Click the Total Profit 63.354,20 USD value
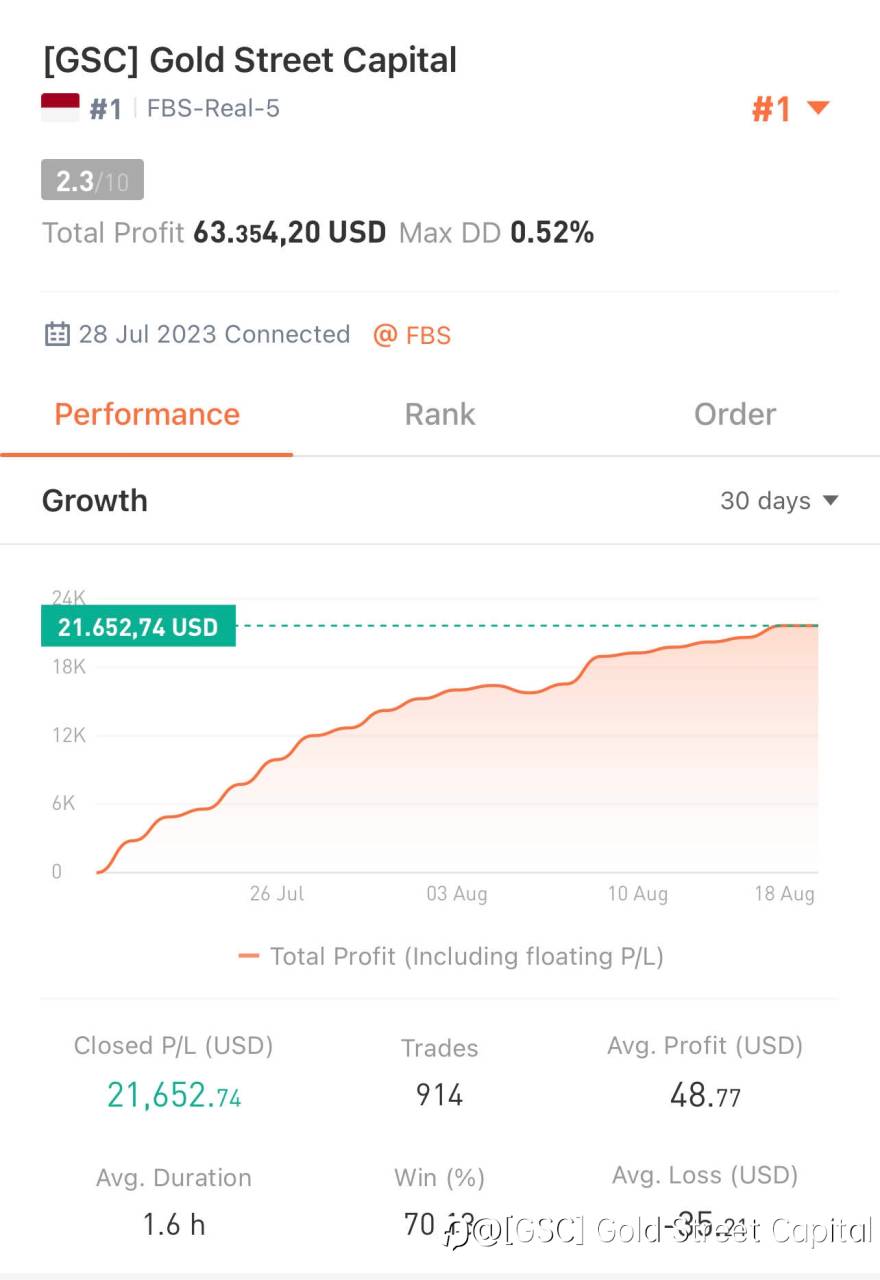 click(289, 233)
